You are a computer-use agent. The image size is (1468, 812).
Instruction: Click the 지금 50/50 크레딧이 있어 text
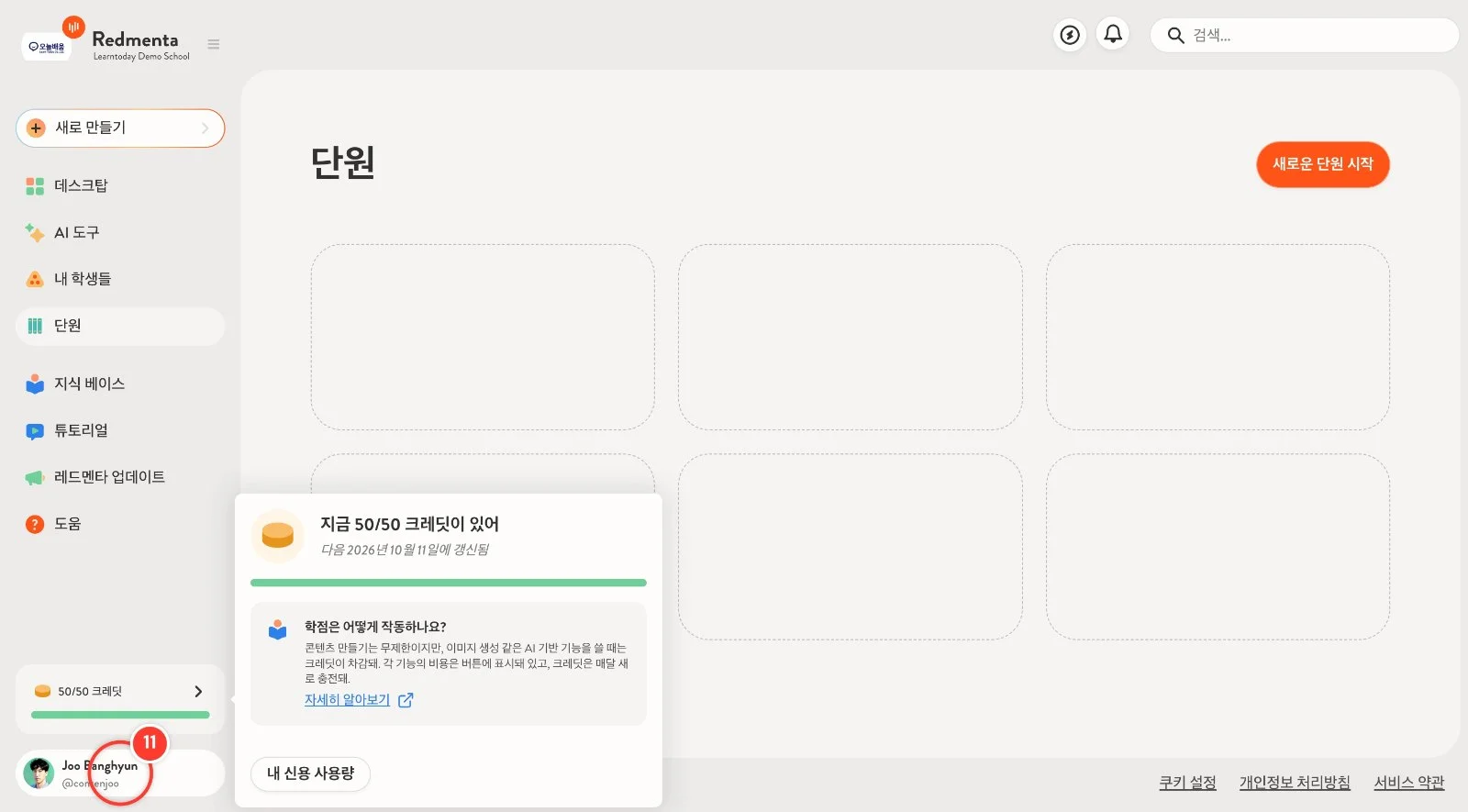point(409,524)
